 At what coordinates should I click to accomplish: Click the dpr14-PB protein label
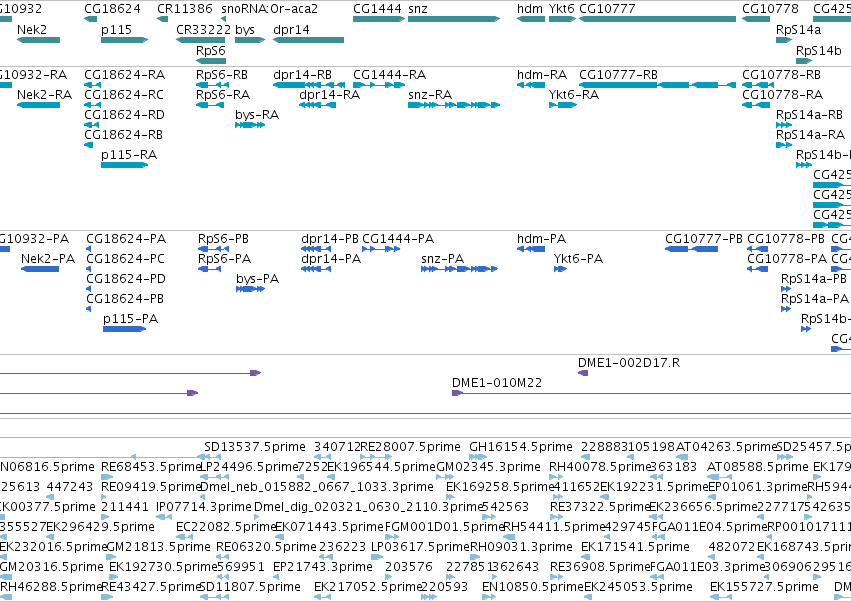pyautogui.click(x=329, y=238)
